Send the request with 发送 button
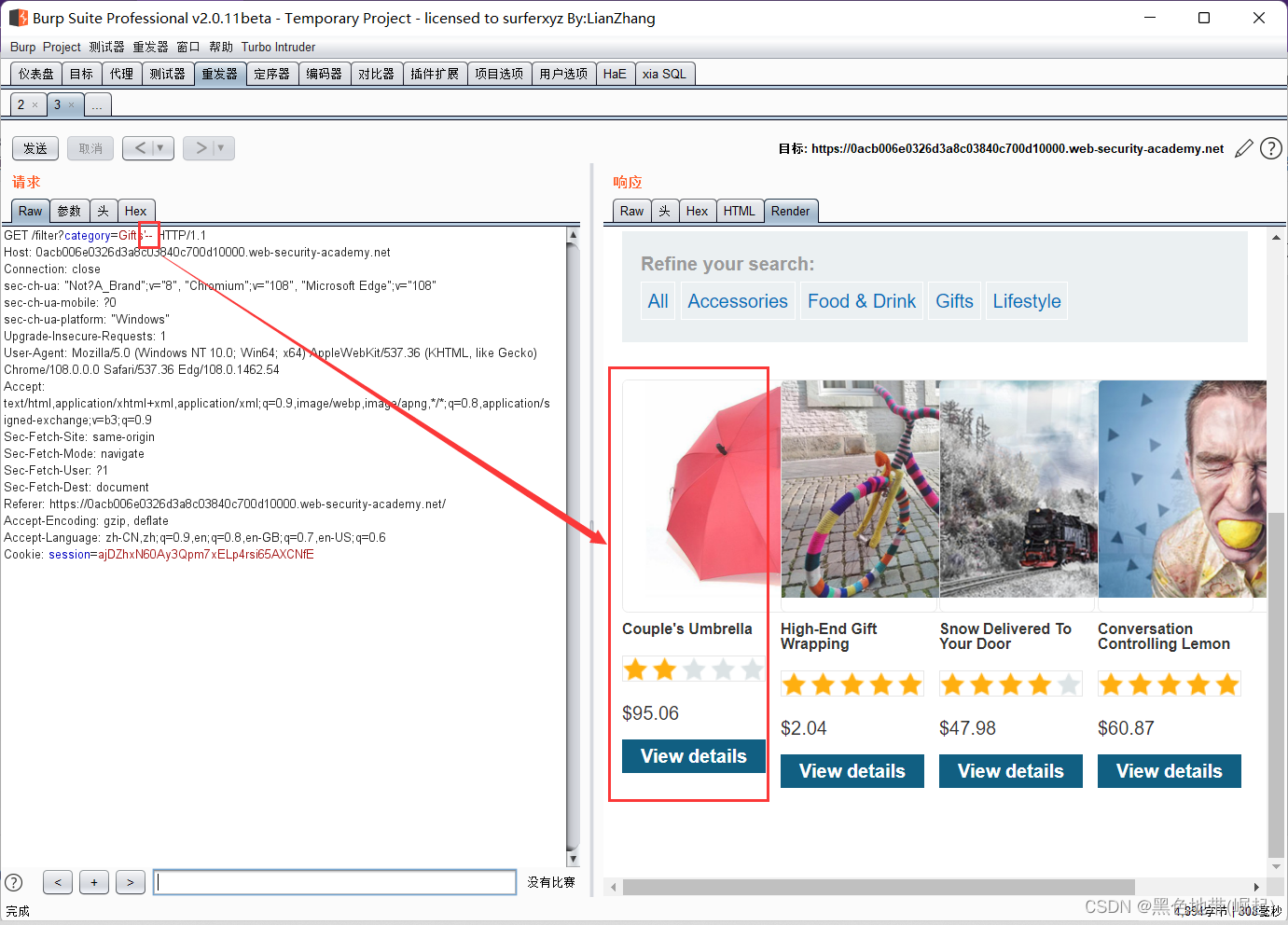This screenshot has width=1288, height=925. [35, 148]
